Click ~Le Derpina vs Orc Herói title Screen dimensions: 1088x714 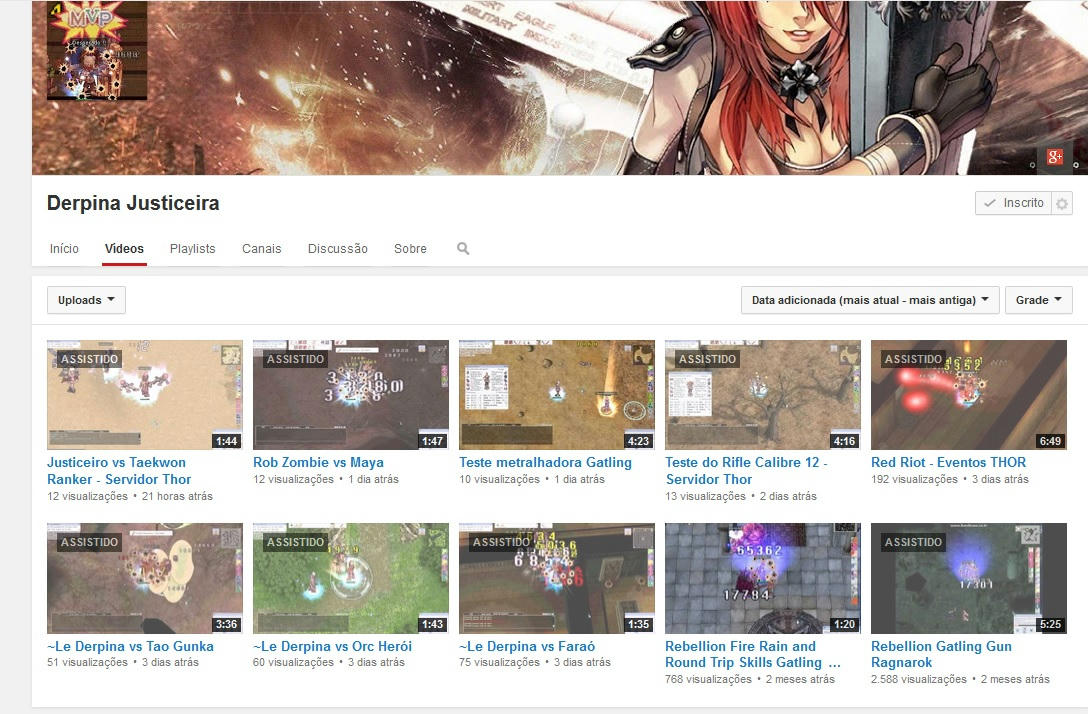tap(332, 646)
